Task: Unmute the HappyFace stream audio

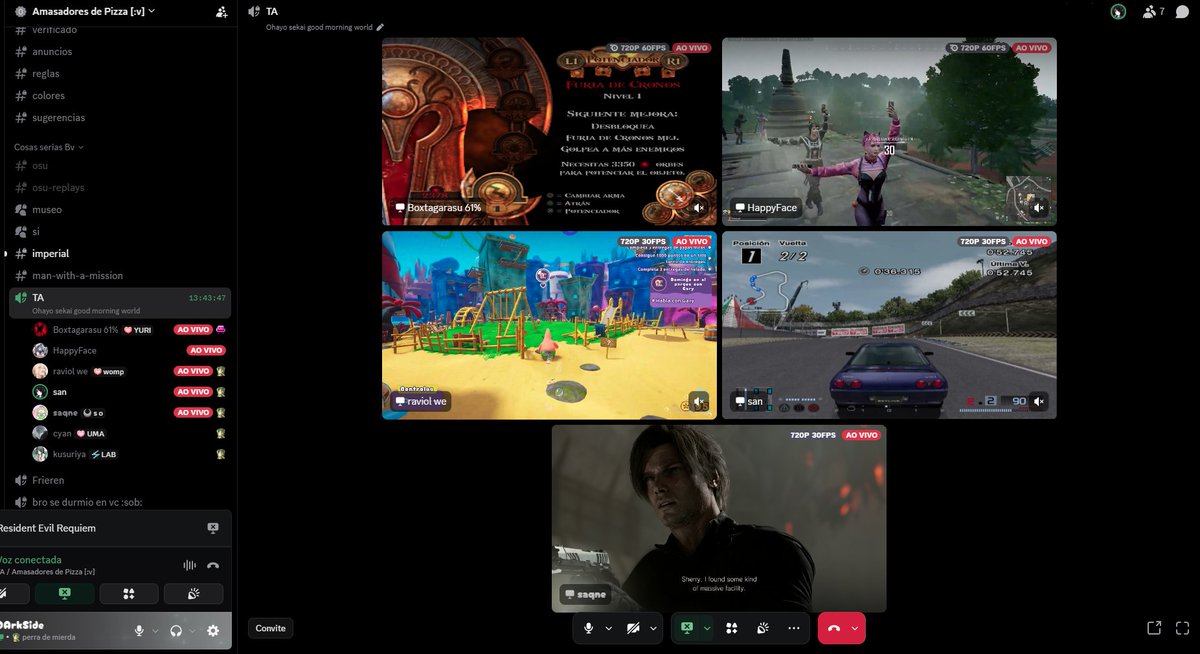Action: click(1039, 208)
